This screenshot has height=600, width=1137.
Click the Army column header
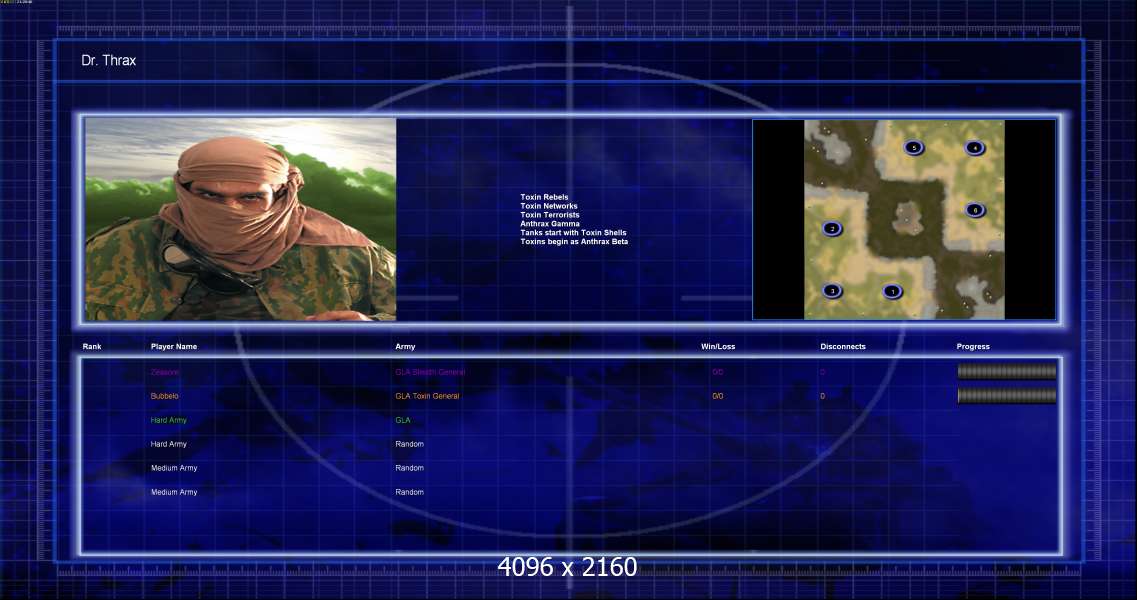405,347
